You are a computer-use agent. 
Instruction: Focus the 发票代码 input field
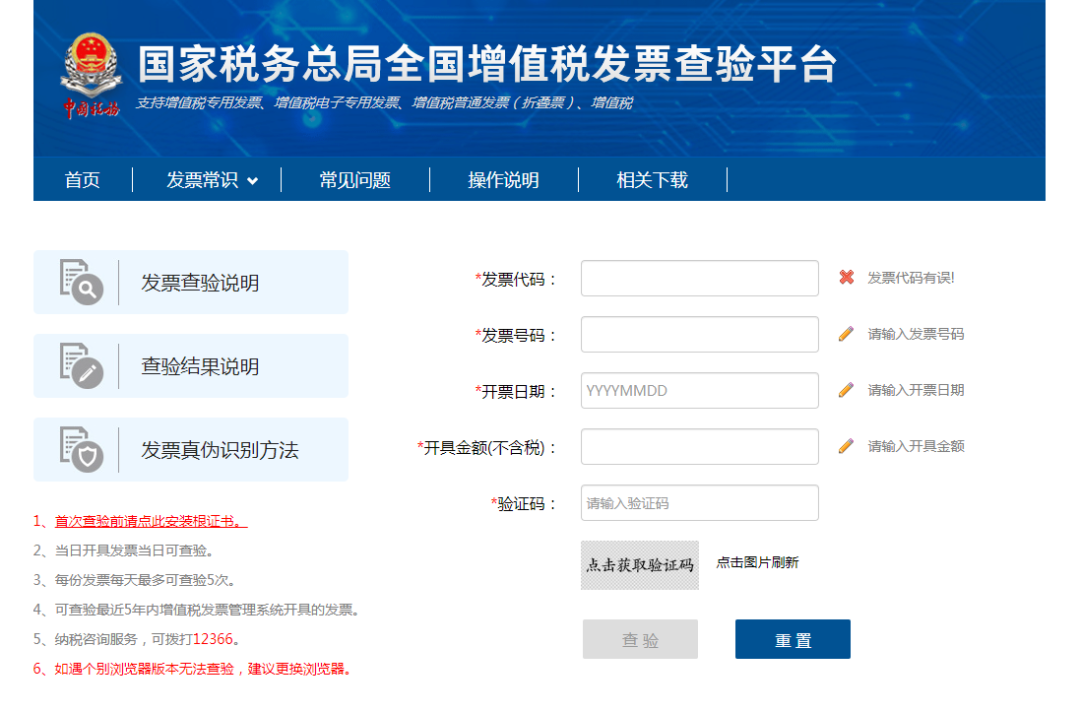point(700,278)
